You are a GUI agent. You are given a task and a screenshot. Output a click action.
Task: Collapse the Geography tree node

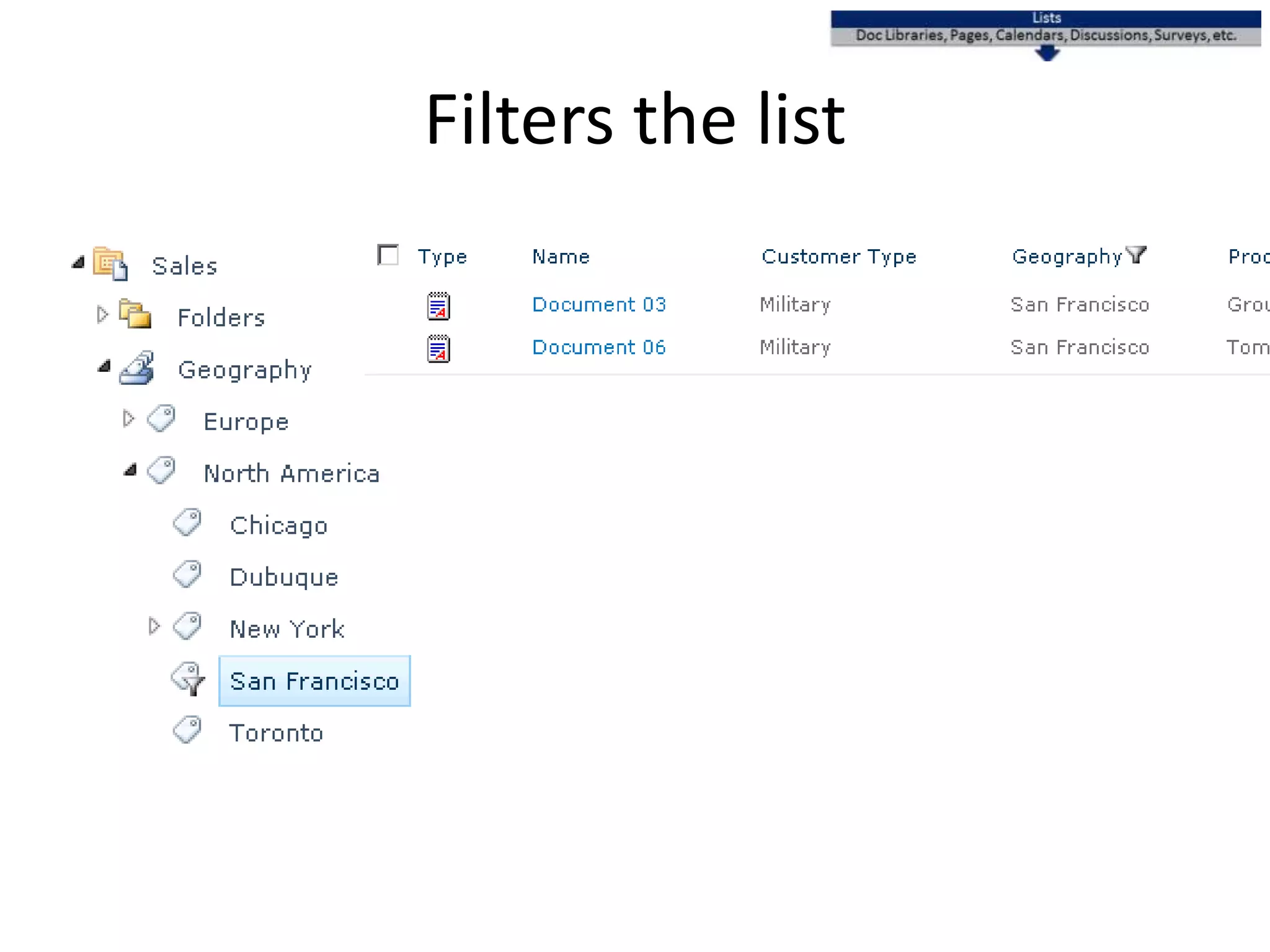(104, 366)
